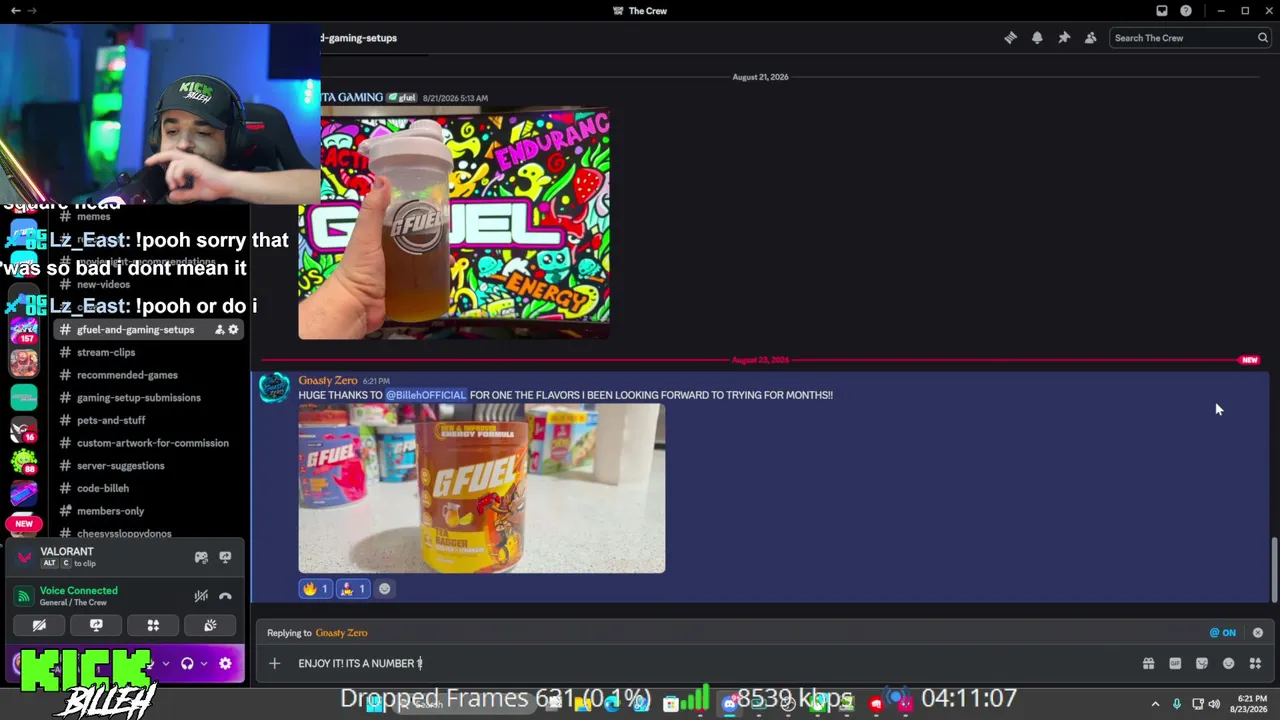This screenshot has width=1280, height=720.
Task: Start an activity from voice panel
Action: 153,625
